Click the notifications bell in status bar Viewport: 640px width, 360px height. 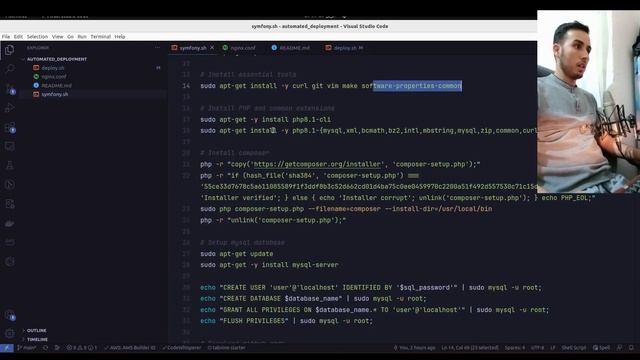pyautogui.click(x=631, y=348)
